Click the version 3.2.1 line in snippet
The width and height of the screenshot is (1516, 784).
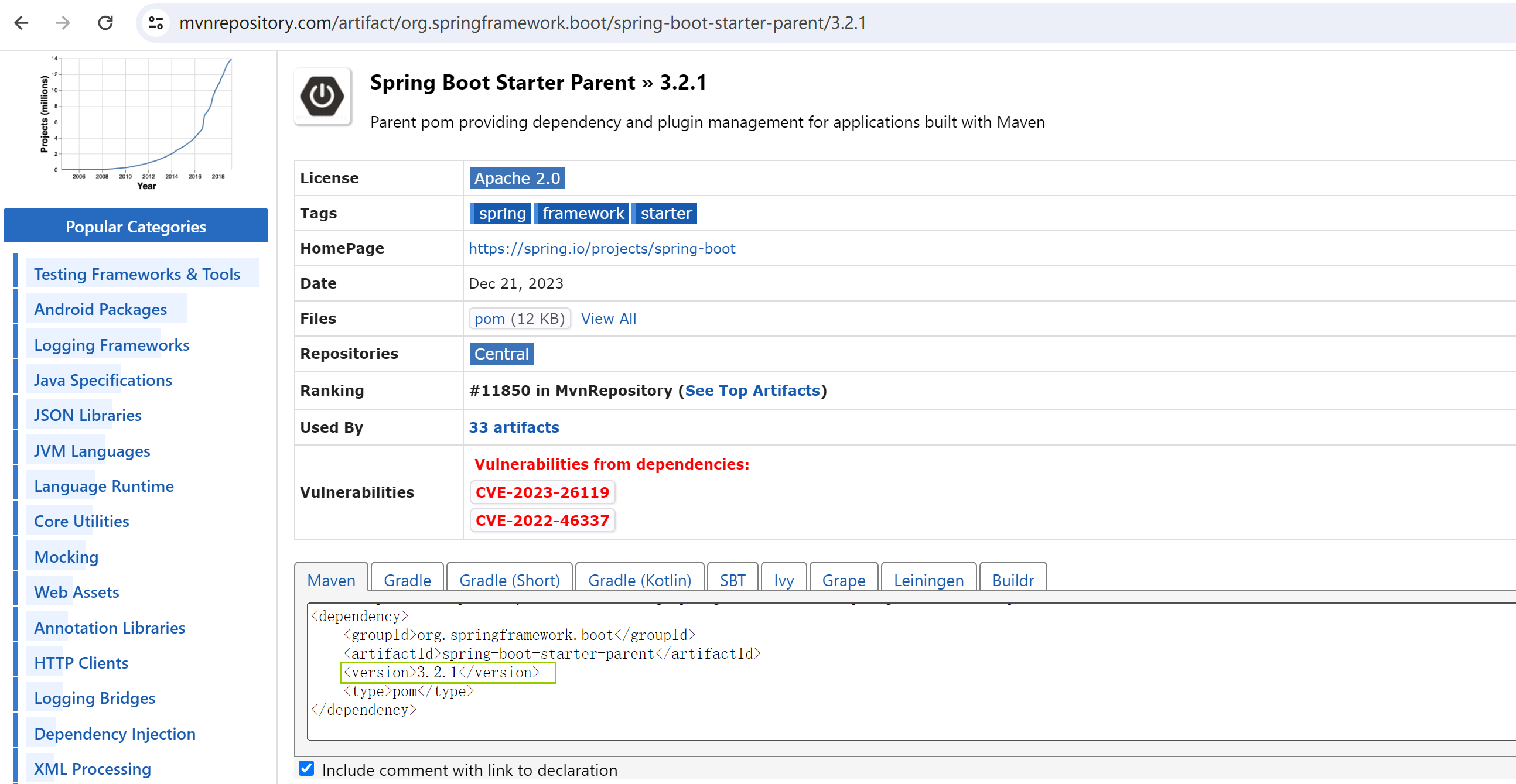[441, 672]
